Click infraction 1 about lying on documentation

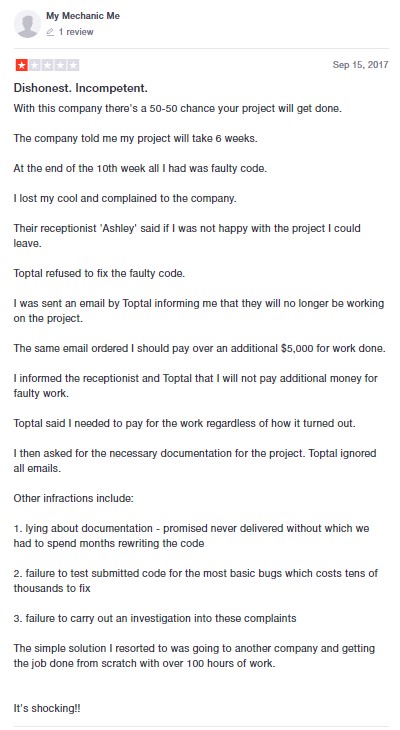[x=191, y=536]
